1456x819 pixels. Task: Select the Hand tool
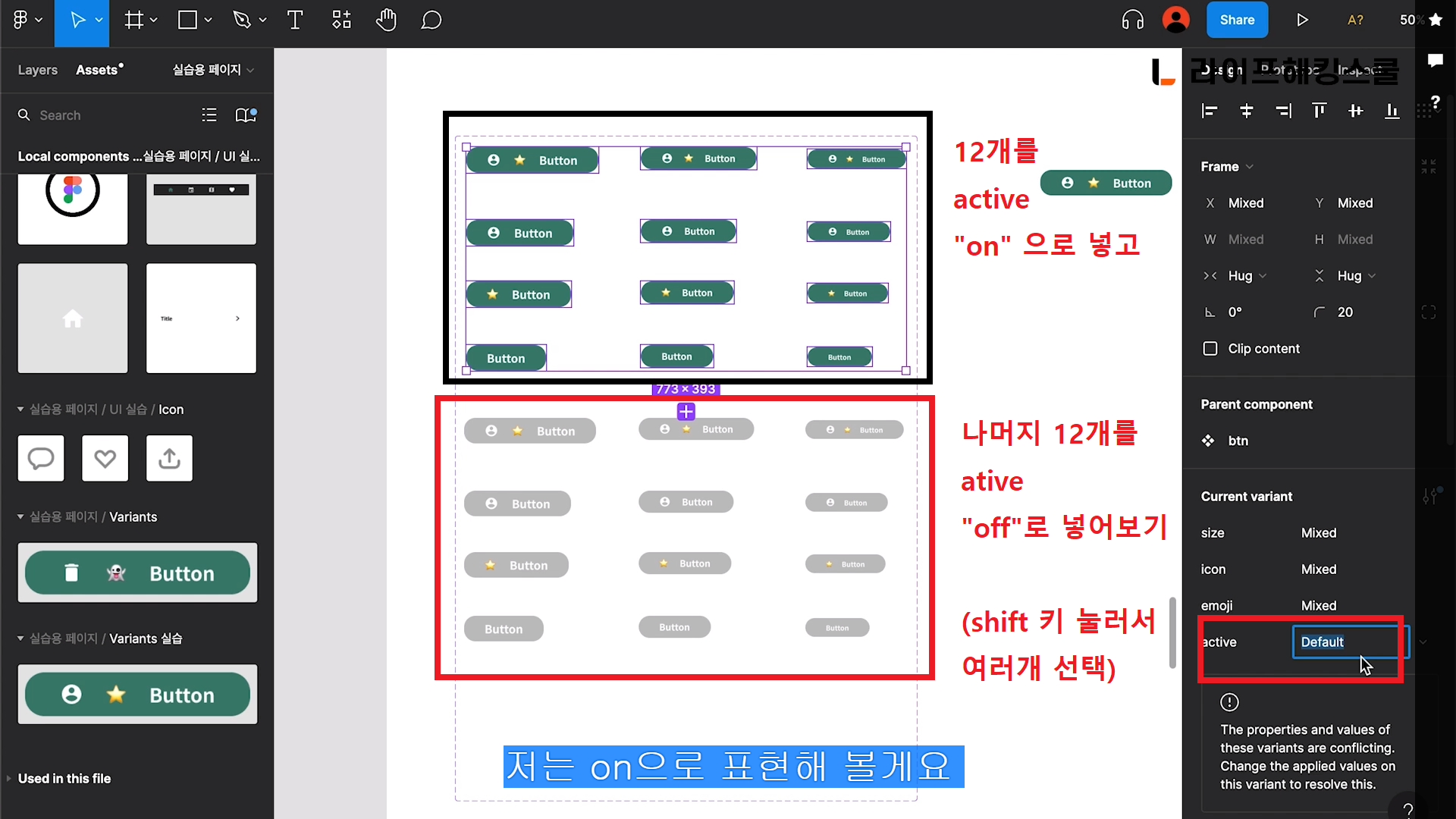[x=386, y=20]
